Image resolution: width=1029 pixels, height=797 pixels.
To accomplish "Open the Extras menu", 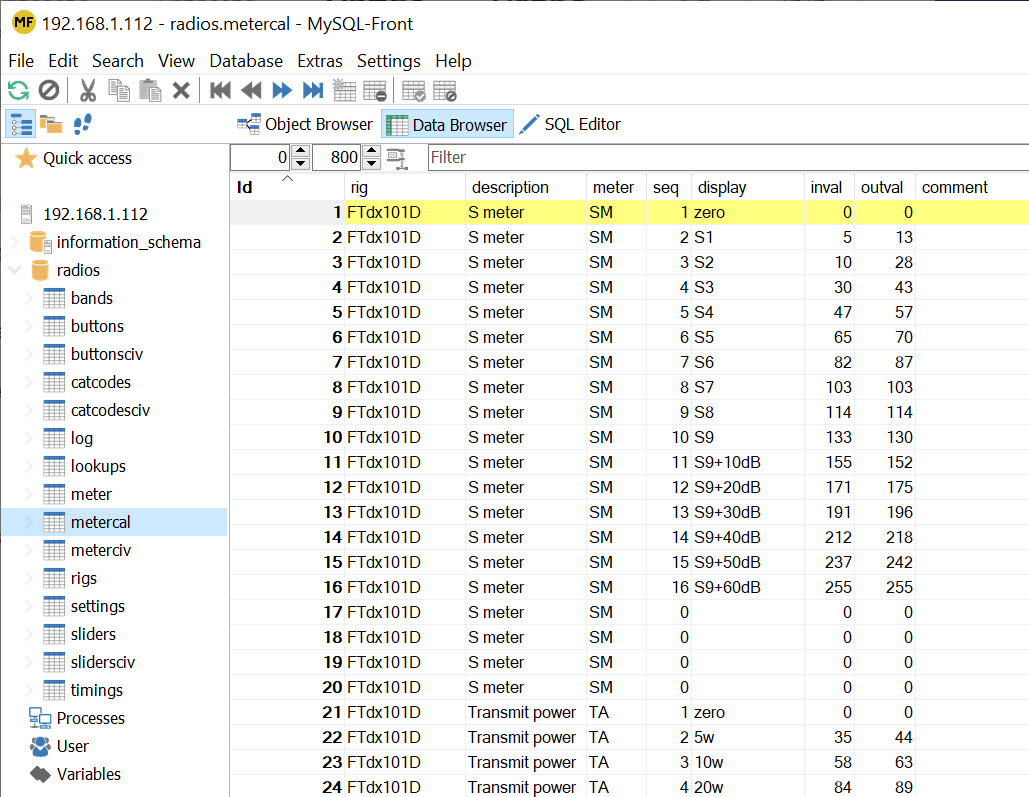I will 319,61.
